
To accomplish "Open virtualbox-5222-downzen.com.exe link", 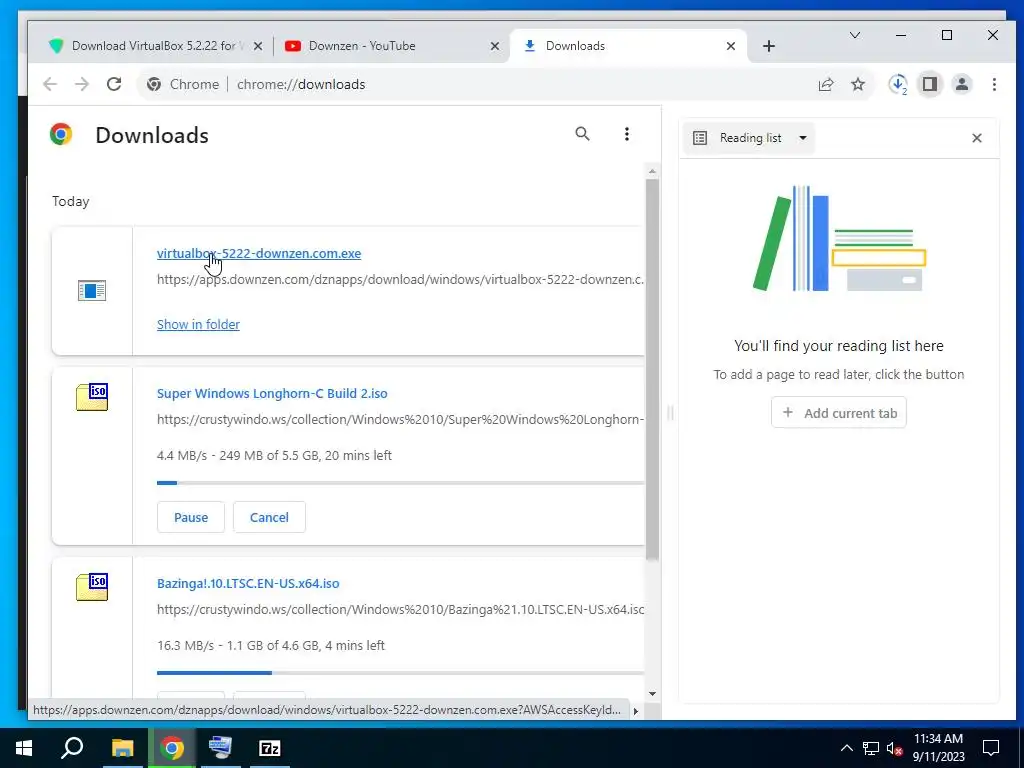I will (x=259, y=253).
